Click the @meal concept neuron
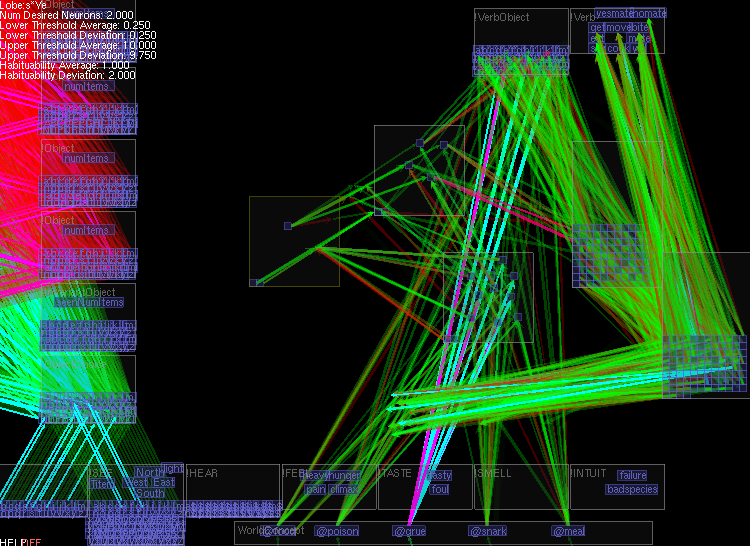Screen dimensions: 750x546 (x=568, y=531)
